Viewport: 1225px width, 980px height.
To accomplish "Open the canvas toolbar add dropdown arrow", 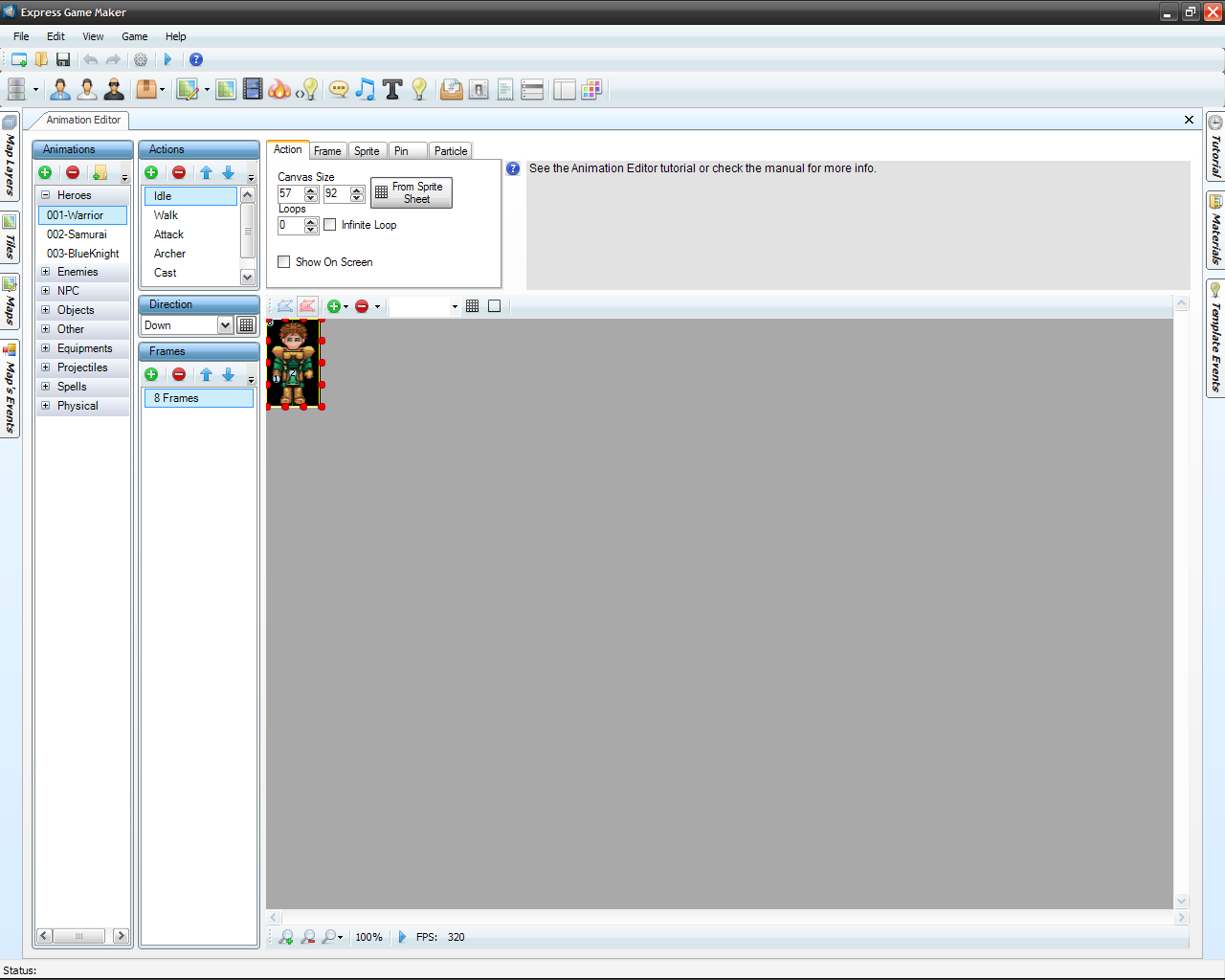I will tap(345, 307).
